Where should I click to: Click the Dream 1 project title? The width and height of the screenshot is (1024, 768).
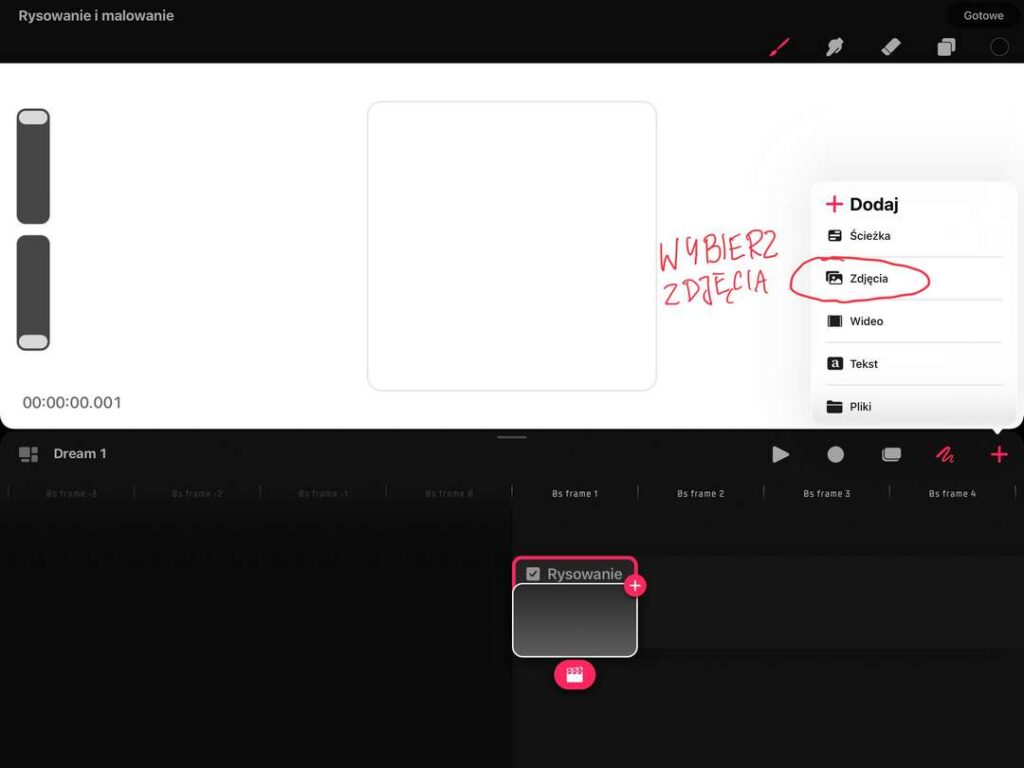80,454
